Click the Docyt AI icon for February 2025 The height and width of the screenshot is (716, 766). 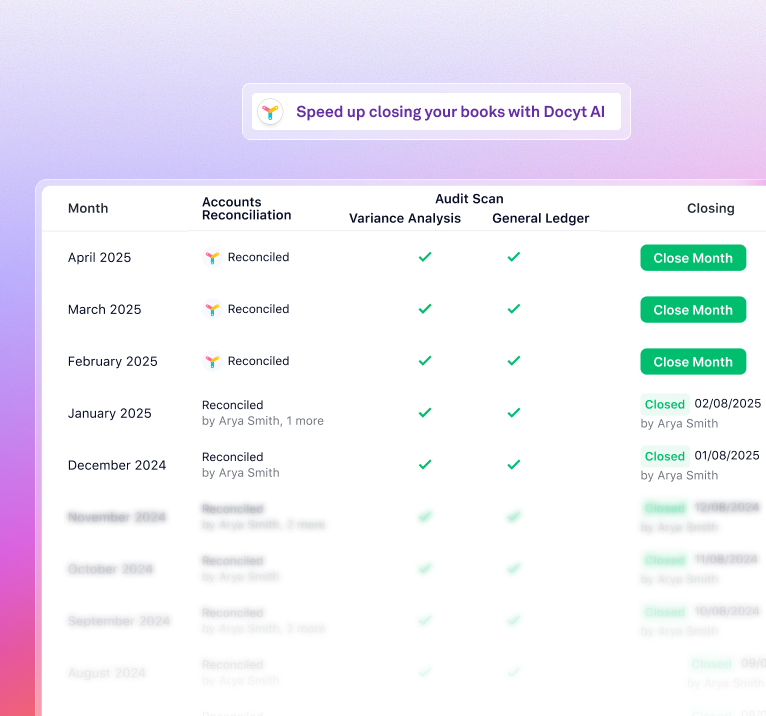pyautogui.click(x=212, y=361)
